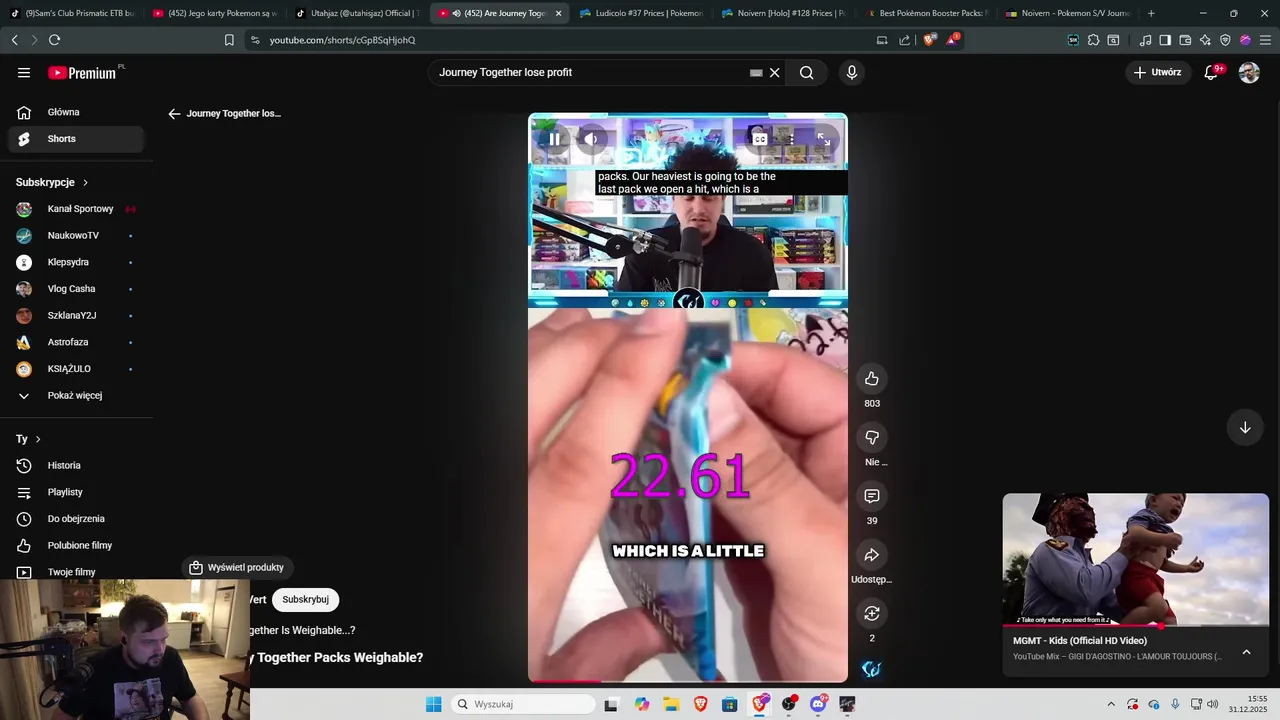
Task: Remix this Short
Action: 872,613
